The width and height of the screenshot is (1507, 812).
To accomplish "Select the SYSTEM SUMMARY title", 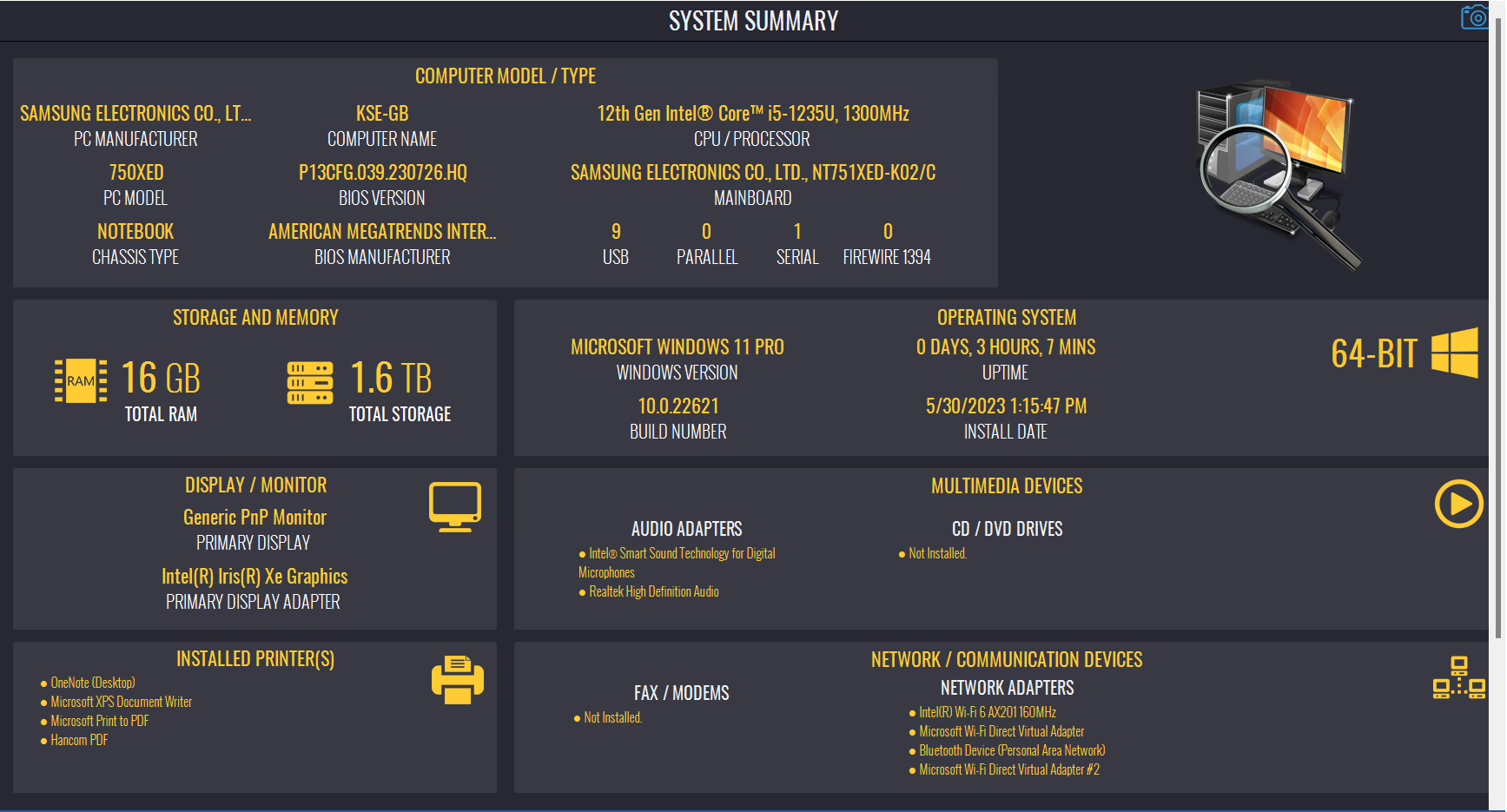I will coord(753,21).
